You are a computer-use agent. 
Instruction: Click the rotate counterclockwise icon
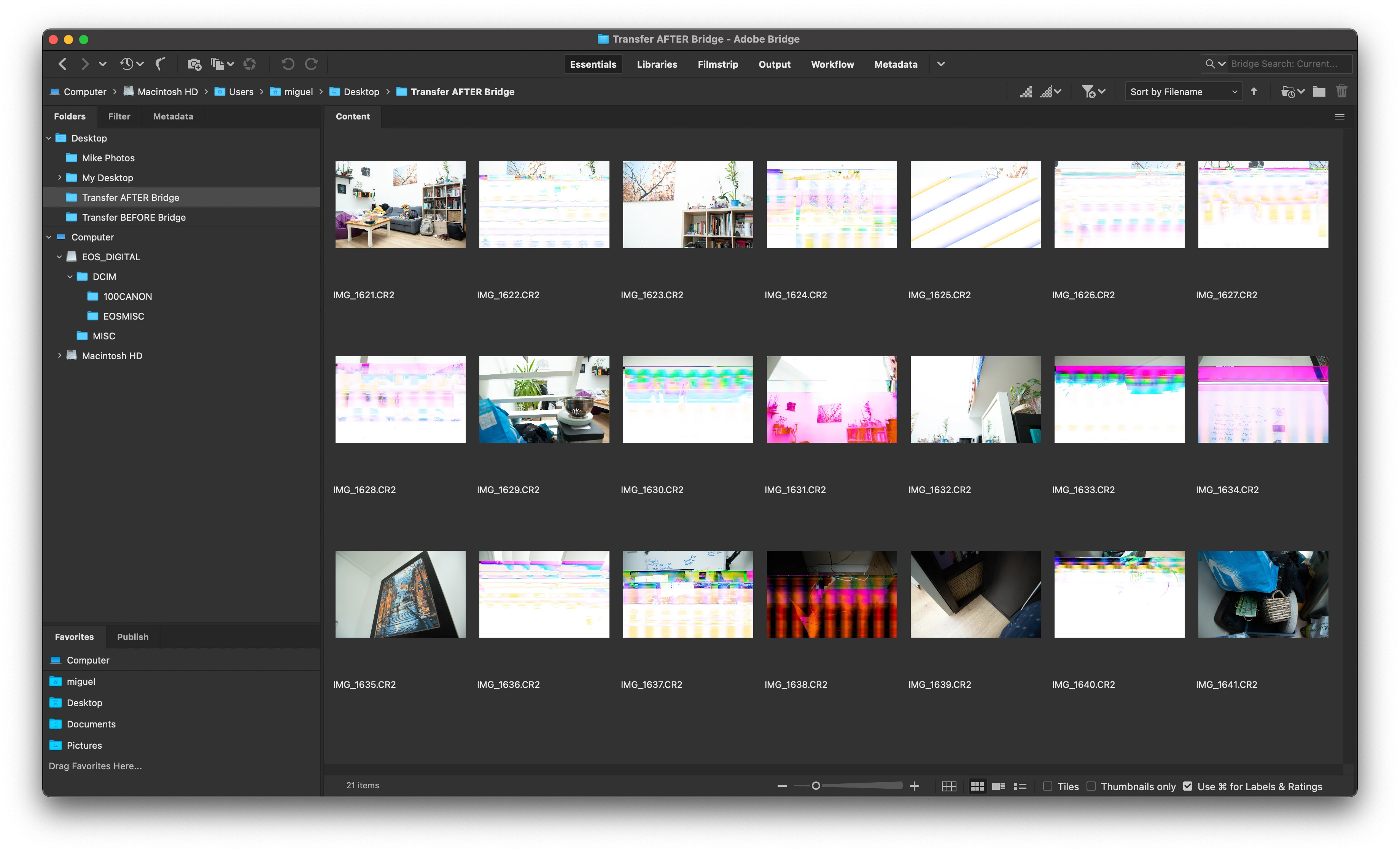(x=288, y=64)
